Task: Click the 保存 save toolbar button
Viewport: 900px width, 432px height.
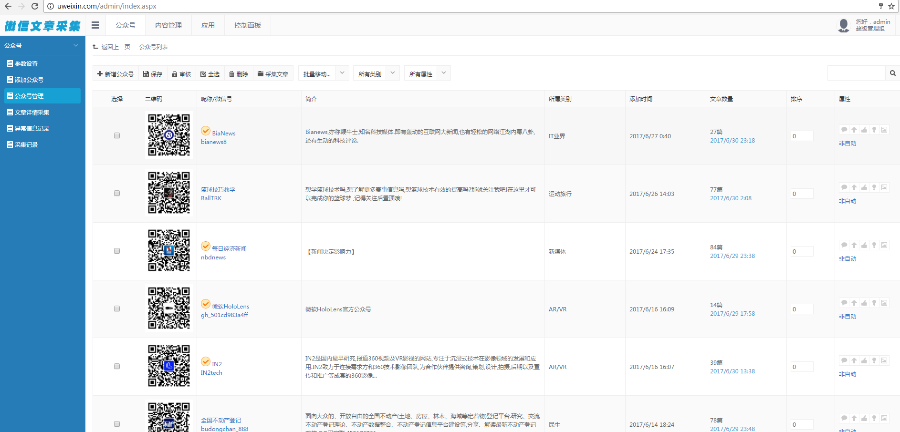Action: coord(152,73)
